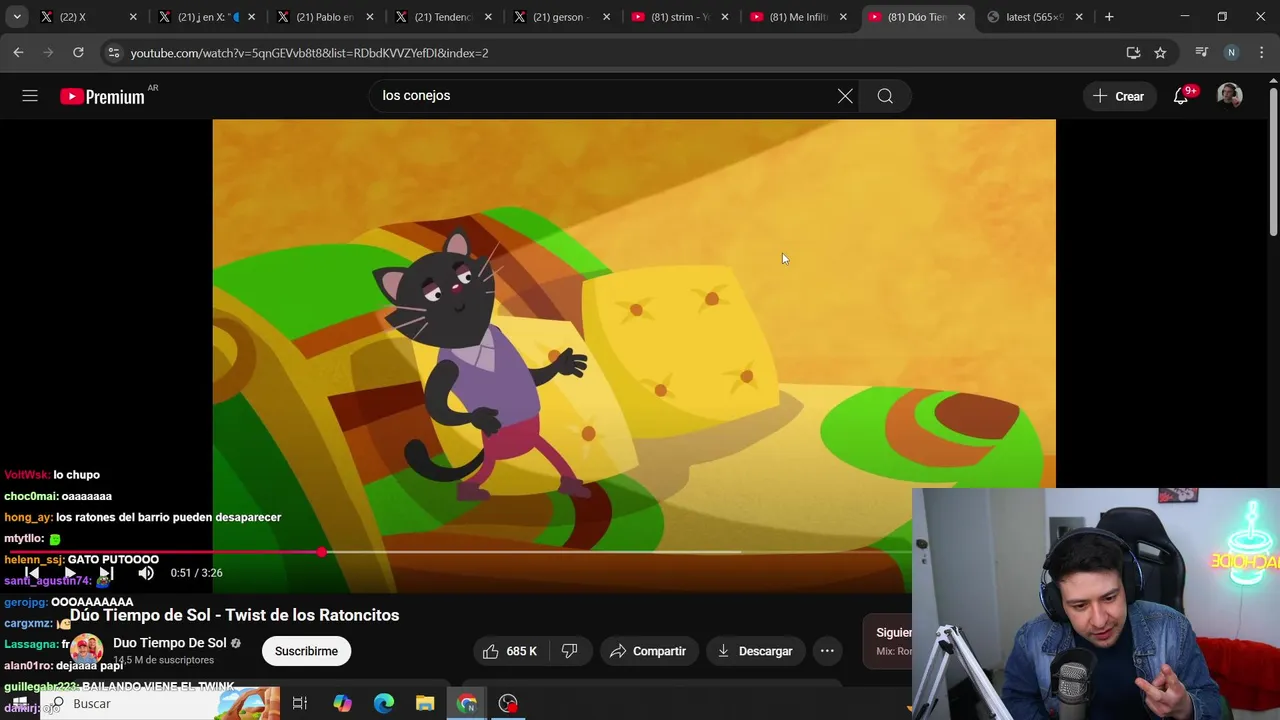Open more actions three-dot button
Viewport: 1280px width, 720px height.
coord(827,651)
